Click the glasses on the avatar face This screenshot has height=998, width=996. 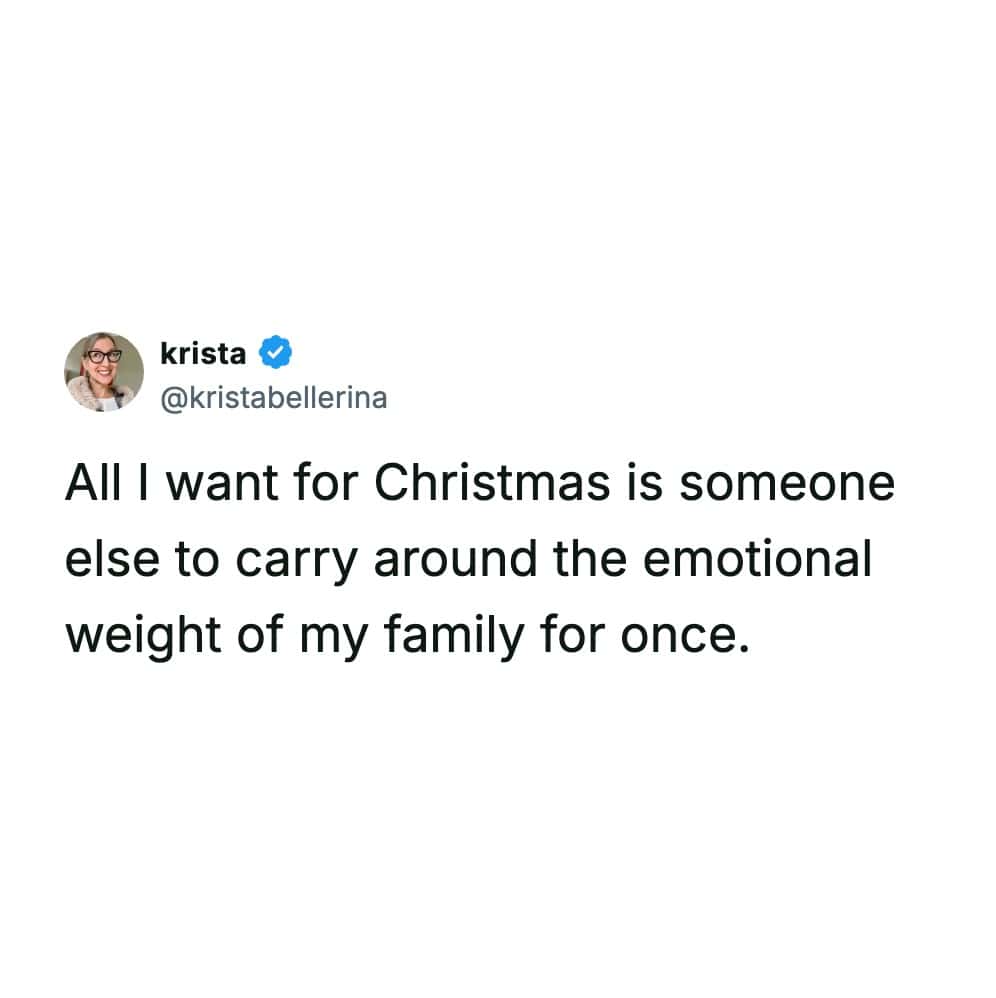pos(104,356)
